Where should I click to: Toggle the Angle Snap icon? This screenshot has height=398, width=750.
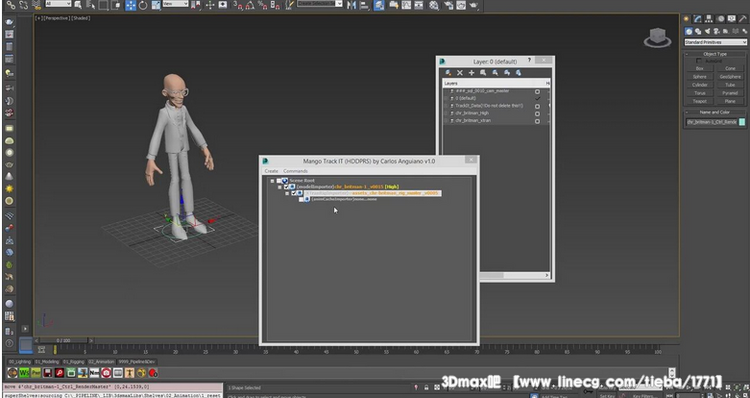[x=250, y=5]
